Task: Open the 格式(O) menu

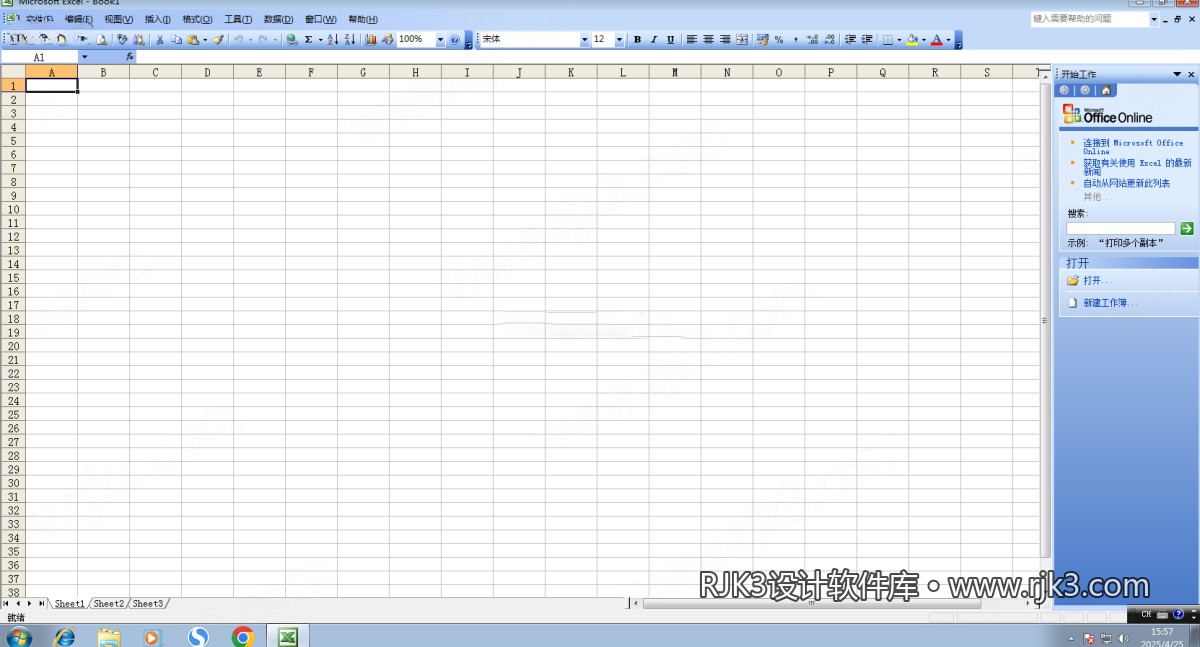Action: coord(197,19)
